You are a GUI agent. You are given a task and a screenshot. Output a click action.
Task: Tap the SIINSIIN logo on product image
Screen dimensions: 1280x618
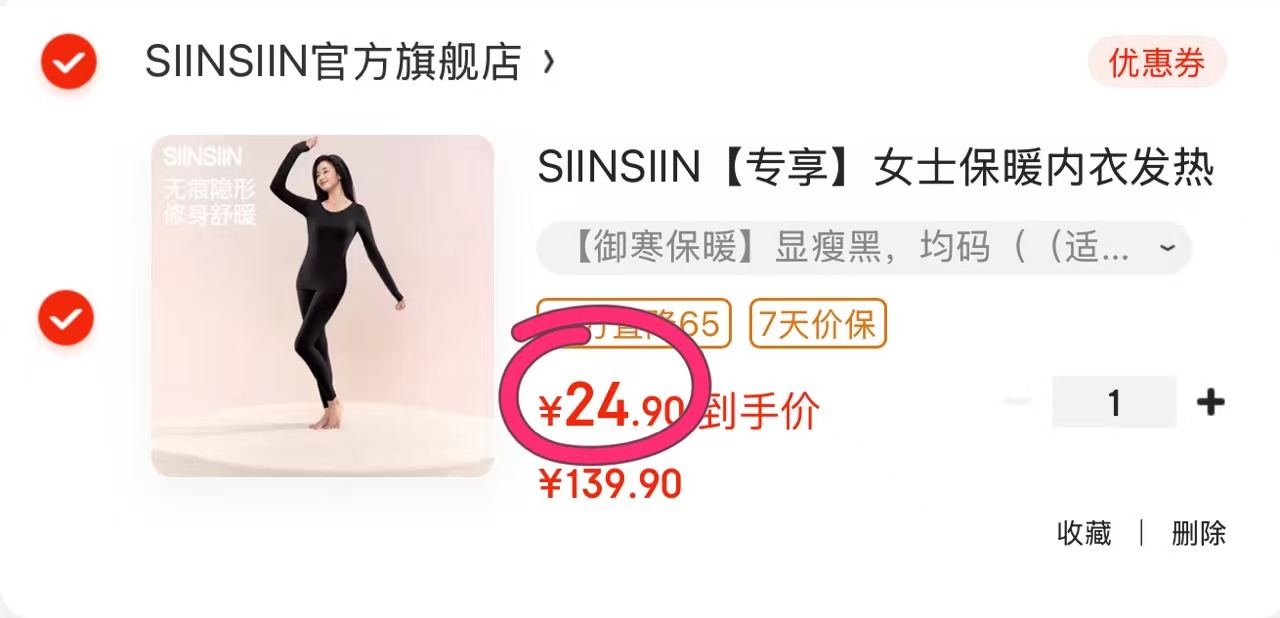pos(202,156)
